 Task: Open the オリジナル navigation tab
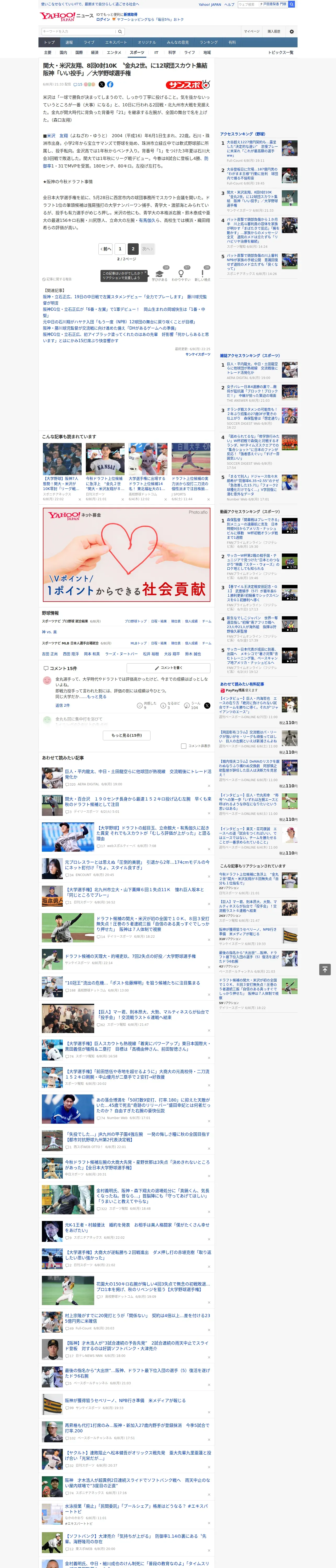pos(147,43)
